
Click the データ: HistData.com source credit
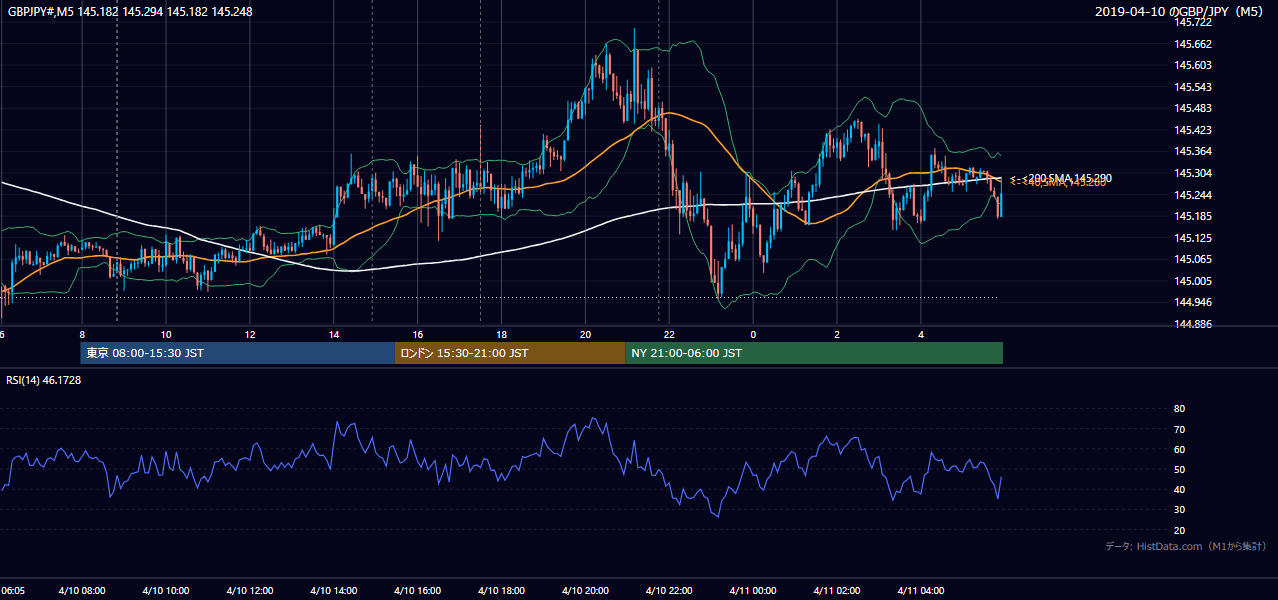pos(1186,546)
